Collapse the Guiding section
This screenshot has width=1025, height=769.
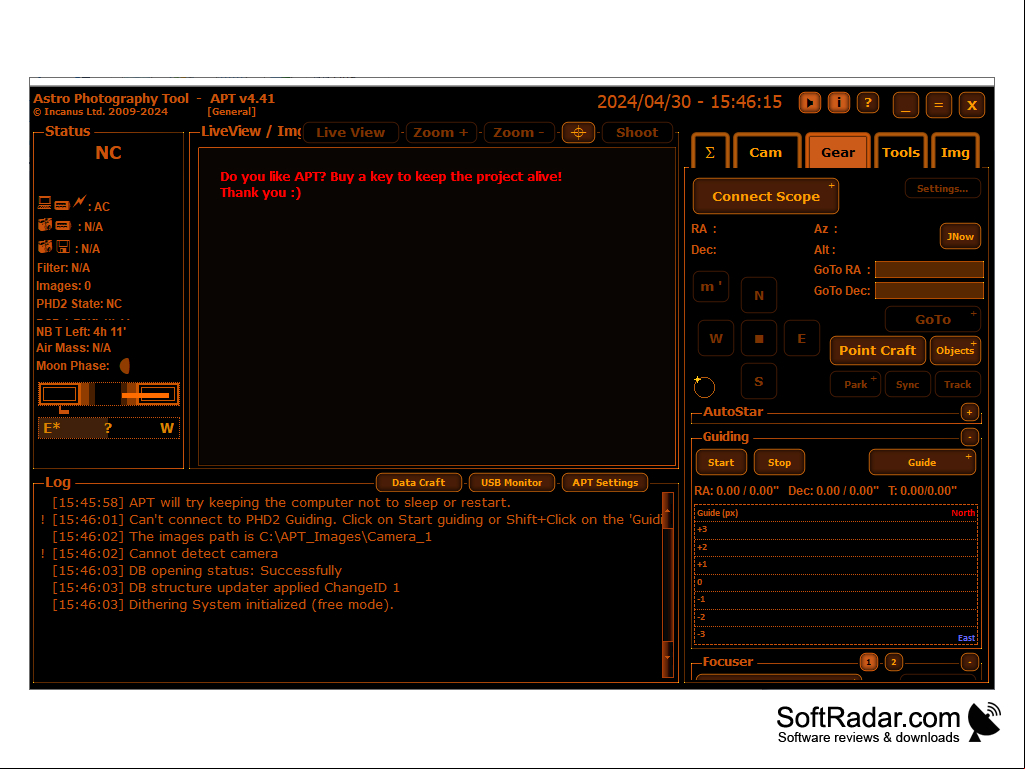[x=969, y=437]
